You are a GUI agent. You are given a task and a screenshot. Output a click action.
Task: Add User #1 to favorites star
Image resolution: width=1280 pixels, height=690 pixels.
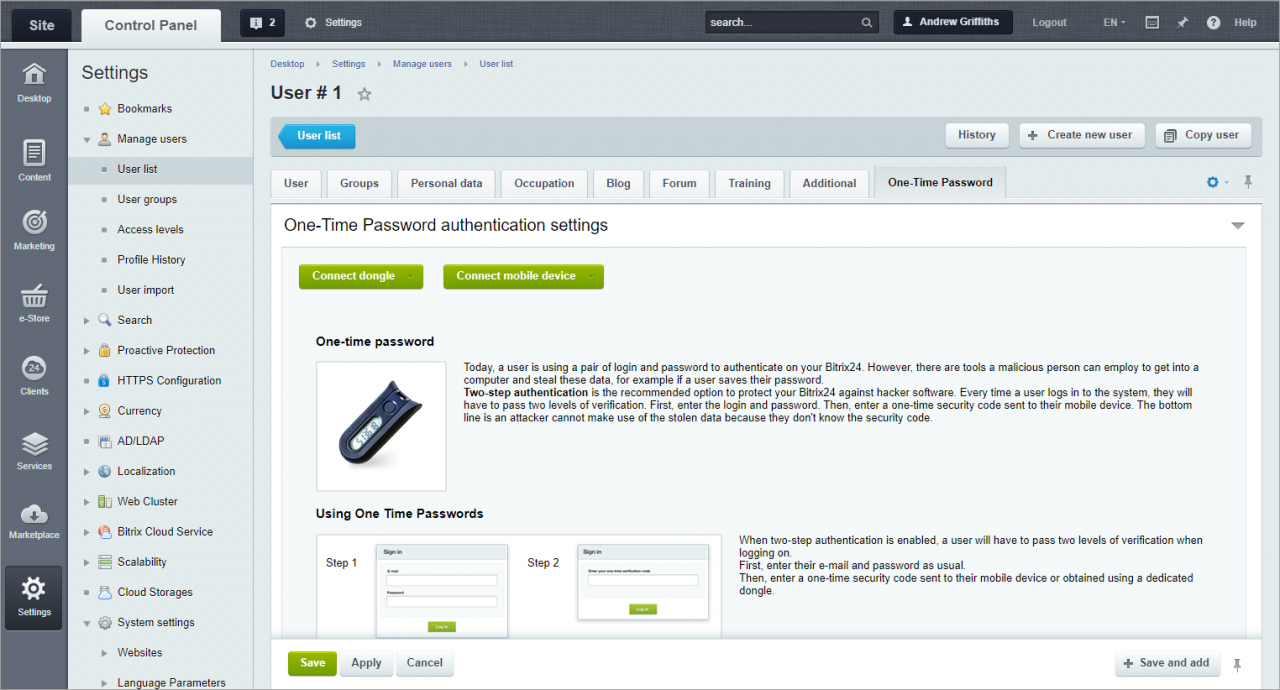coord(365,94)
